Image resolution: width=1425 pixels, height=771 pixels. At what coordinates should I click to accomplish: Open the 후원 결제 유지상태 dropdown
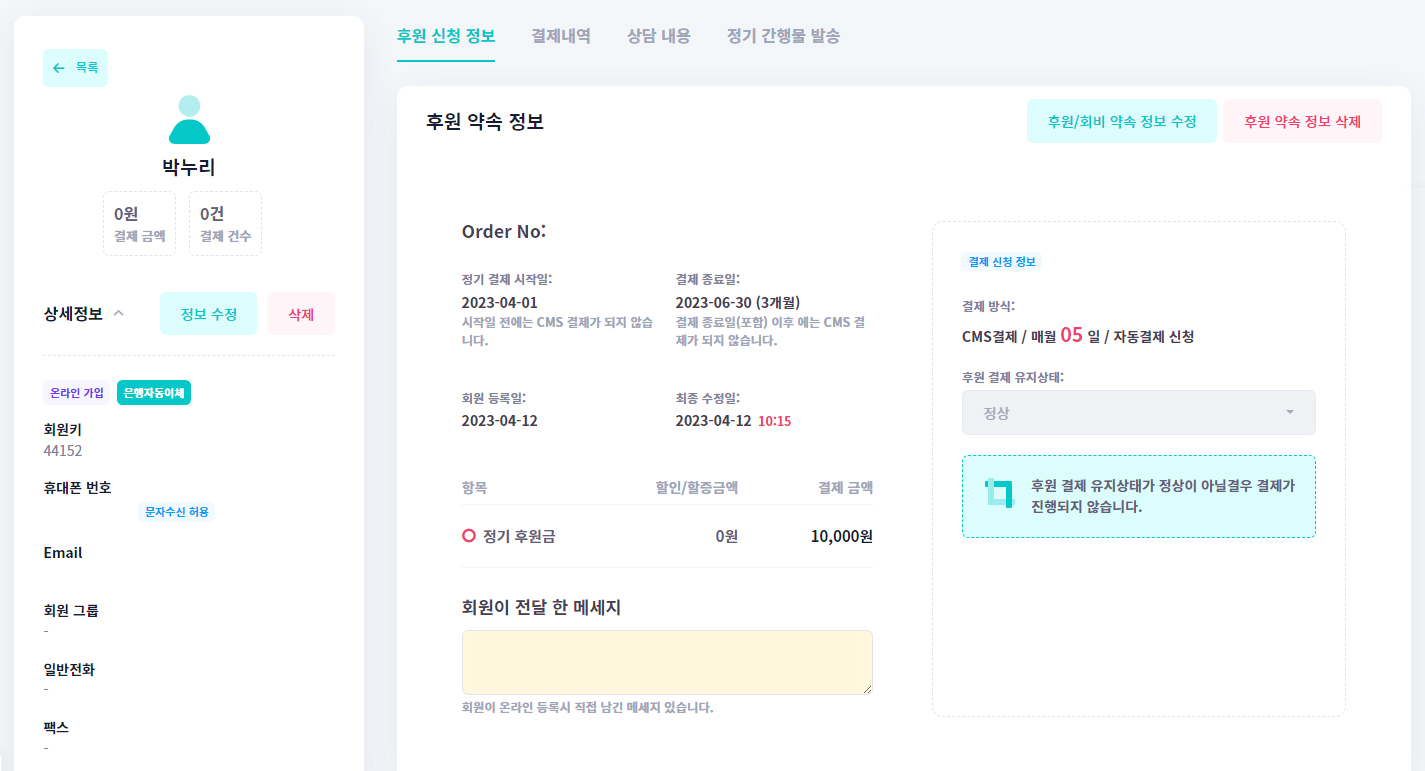tap(1138, 412)
